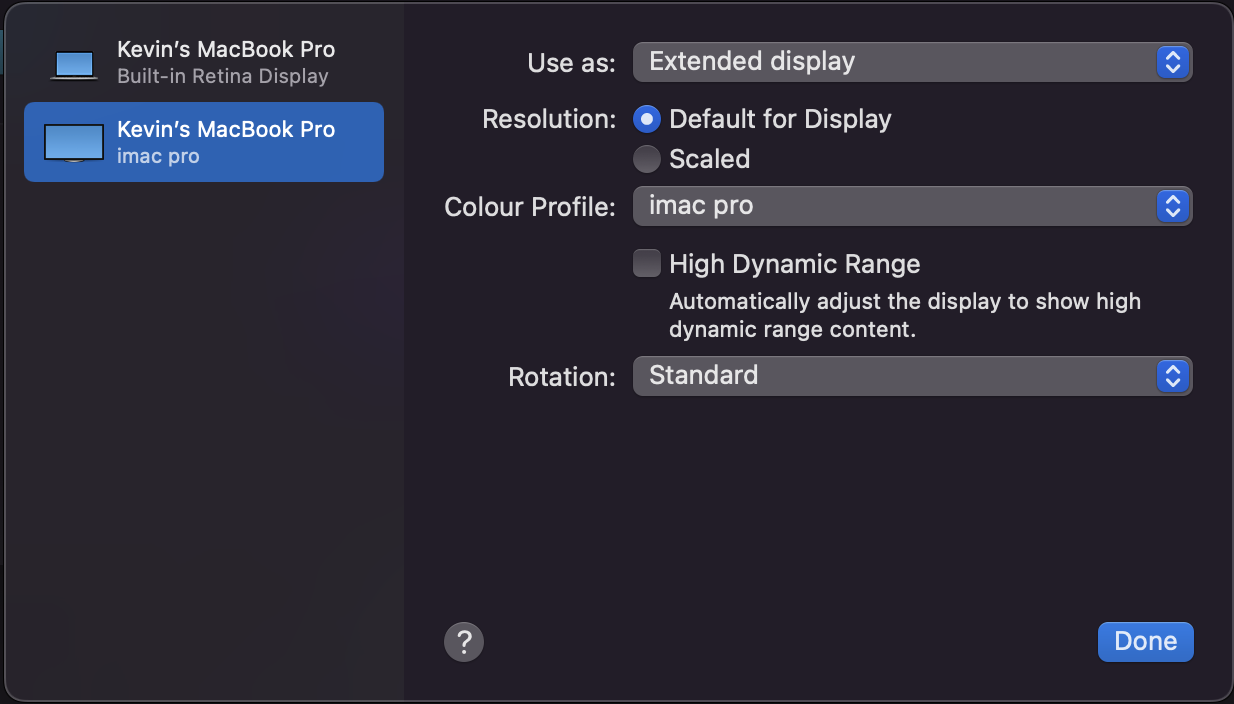The height and width of the screenshot is (704, 1234).
Task: Click the 'High Dynamic Range' label text
Action: click(794, 264)
